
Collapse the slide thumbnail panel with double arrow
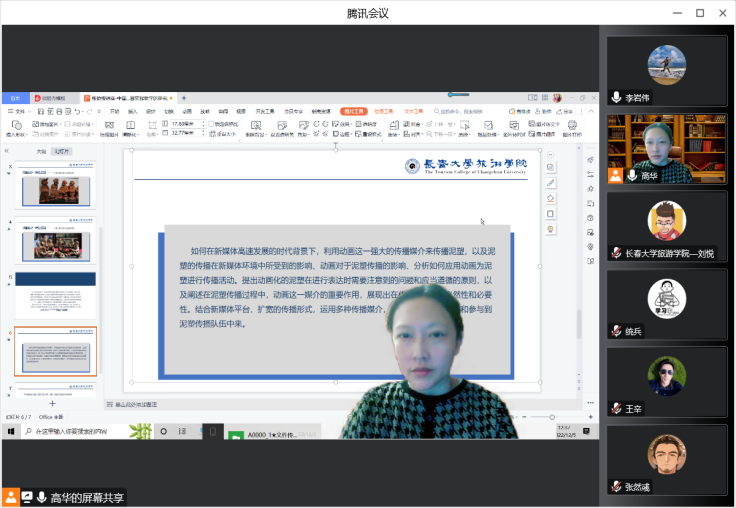click(7, 151)
